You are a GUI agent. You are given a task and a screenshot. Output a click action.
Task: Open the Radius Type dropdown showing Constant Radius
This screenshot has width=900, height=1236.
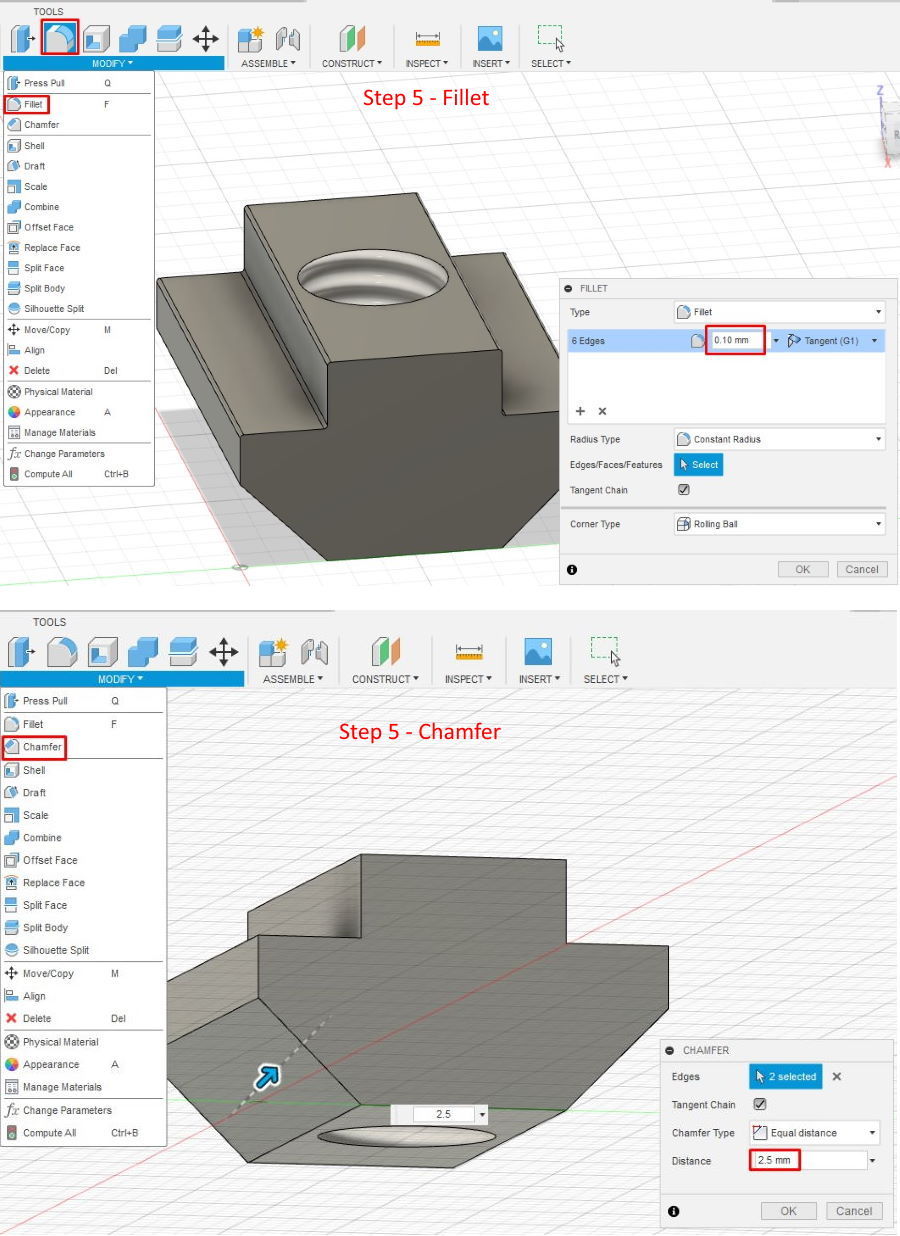point(779,438)
